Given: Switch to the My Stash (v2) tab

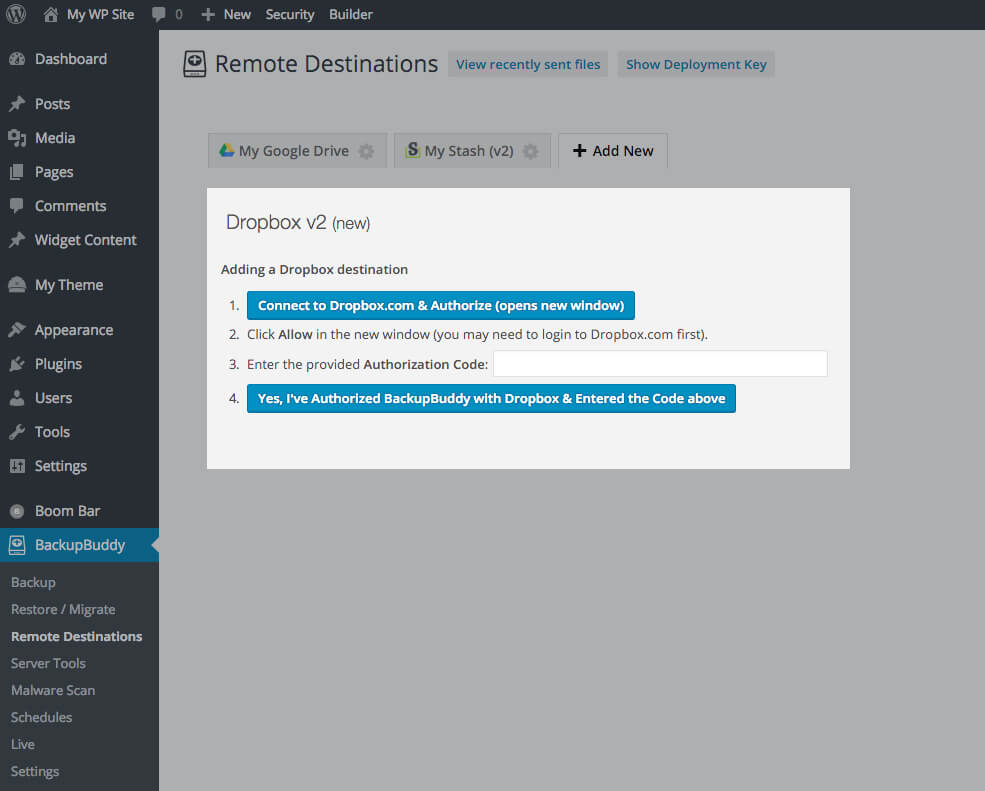Looking at the screenshot, I should [472, 151].
